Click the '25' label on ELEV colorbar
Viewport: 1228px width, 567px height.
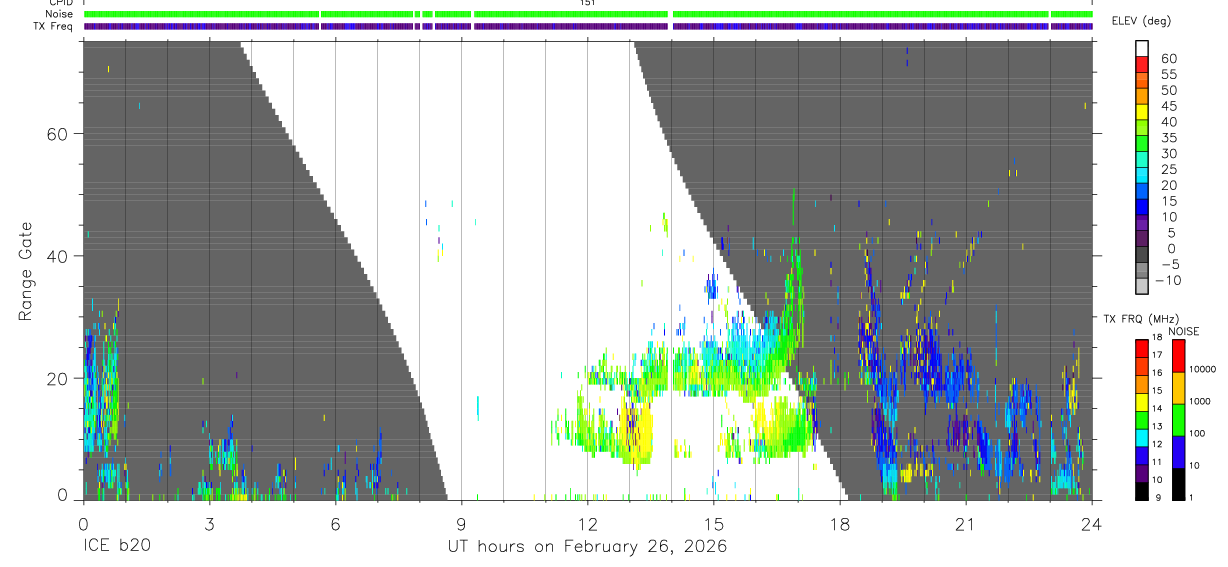[x=1168, y=170]
